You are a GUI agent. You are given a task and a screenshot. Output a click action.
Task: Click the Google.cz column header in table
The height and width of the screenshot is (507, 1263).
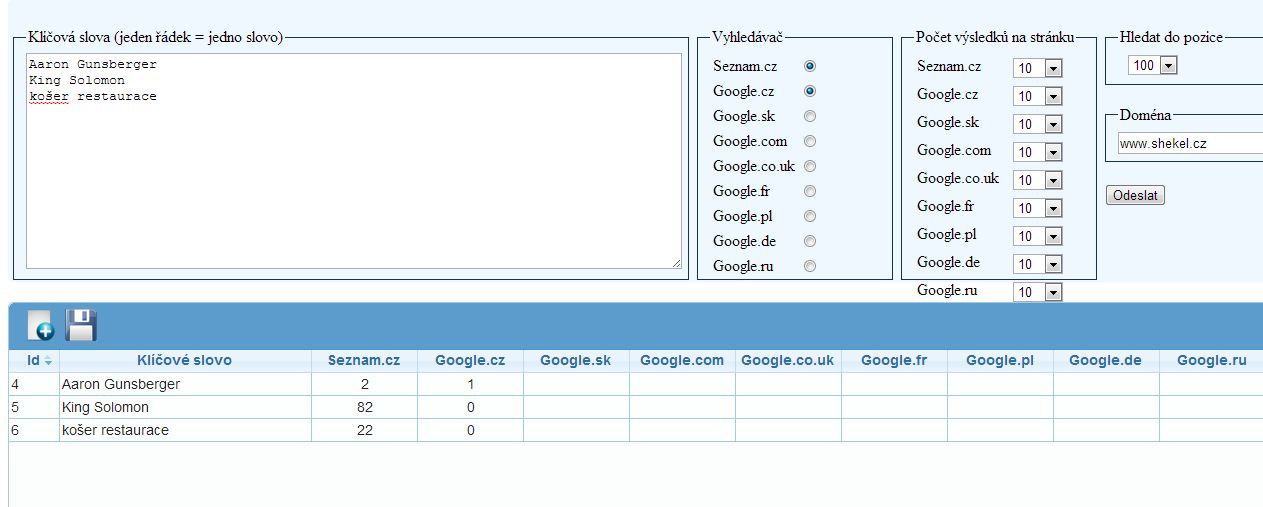click(470, 360)
